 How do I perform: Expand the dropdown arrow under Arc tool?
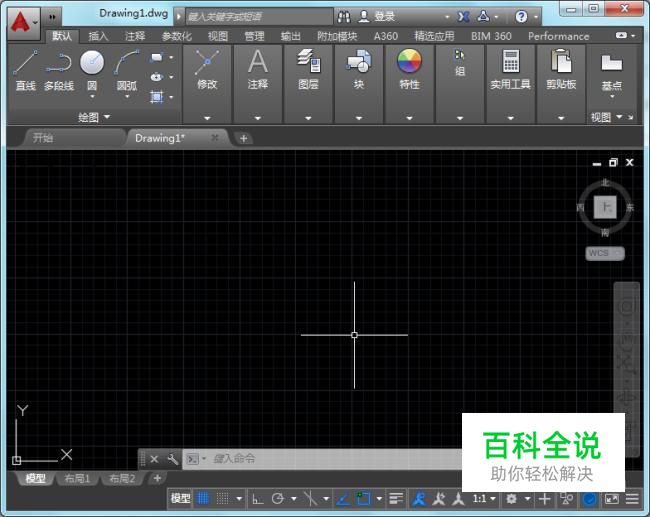127,97
